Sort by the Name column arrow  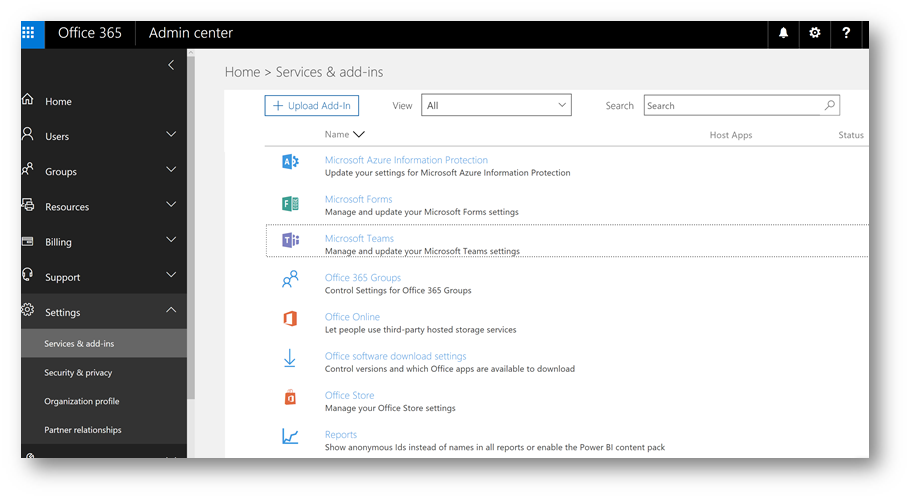pyautogui.click(x=359, y=135)
